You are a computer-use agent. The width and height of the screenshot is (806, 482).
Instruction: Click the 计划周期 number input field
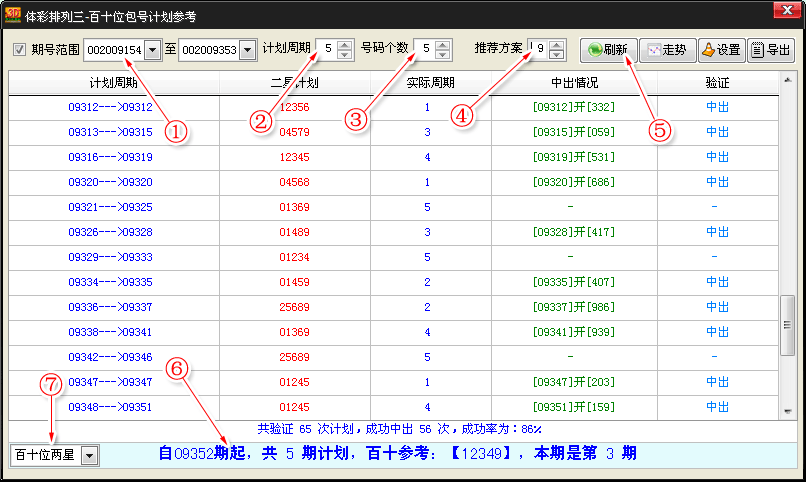[327, 49]
